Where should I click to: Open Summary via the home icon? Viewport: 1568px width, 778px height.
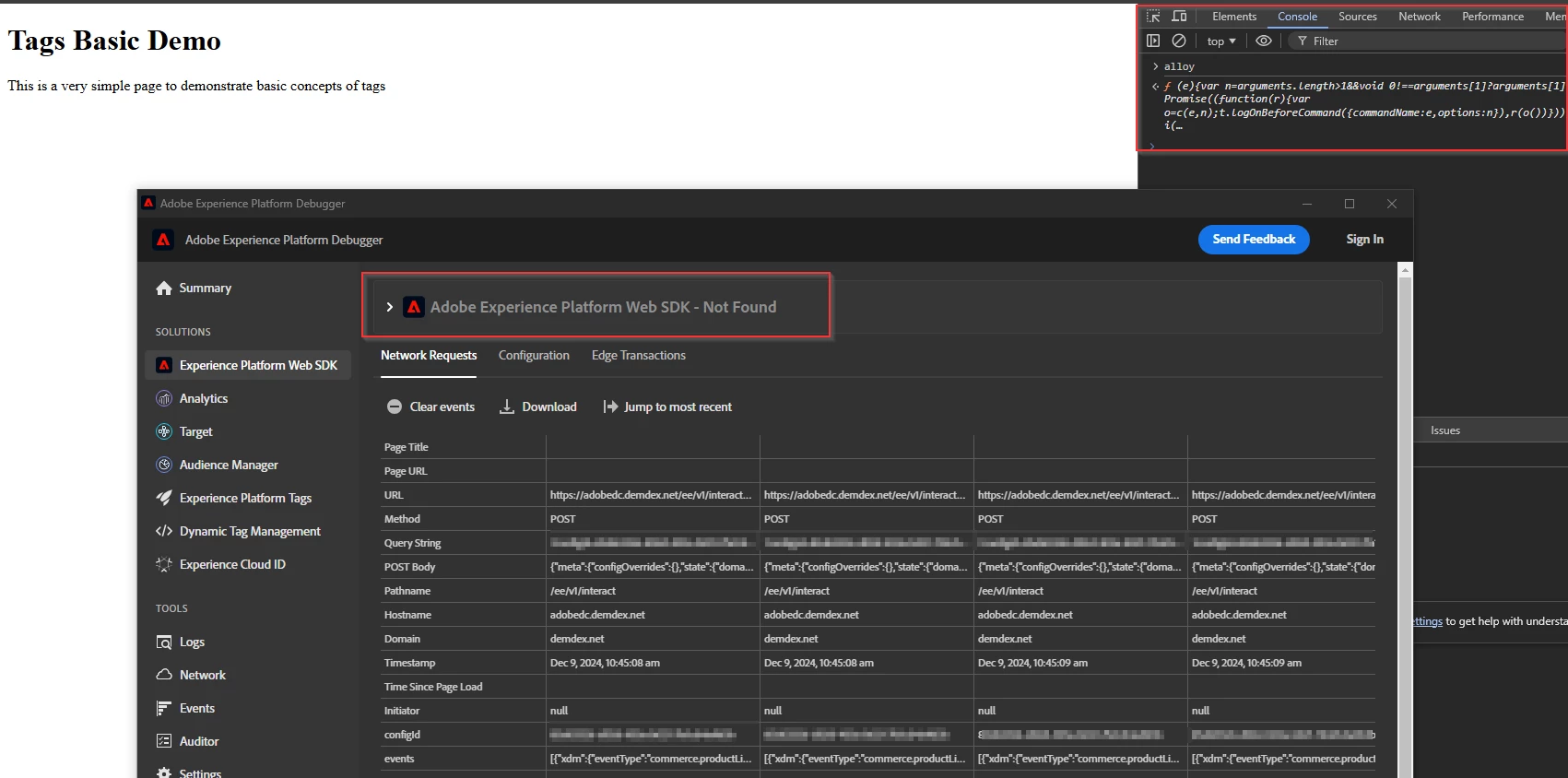click(x=164, y=288)
